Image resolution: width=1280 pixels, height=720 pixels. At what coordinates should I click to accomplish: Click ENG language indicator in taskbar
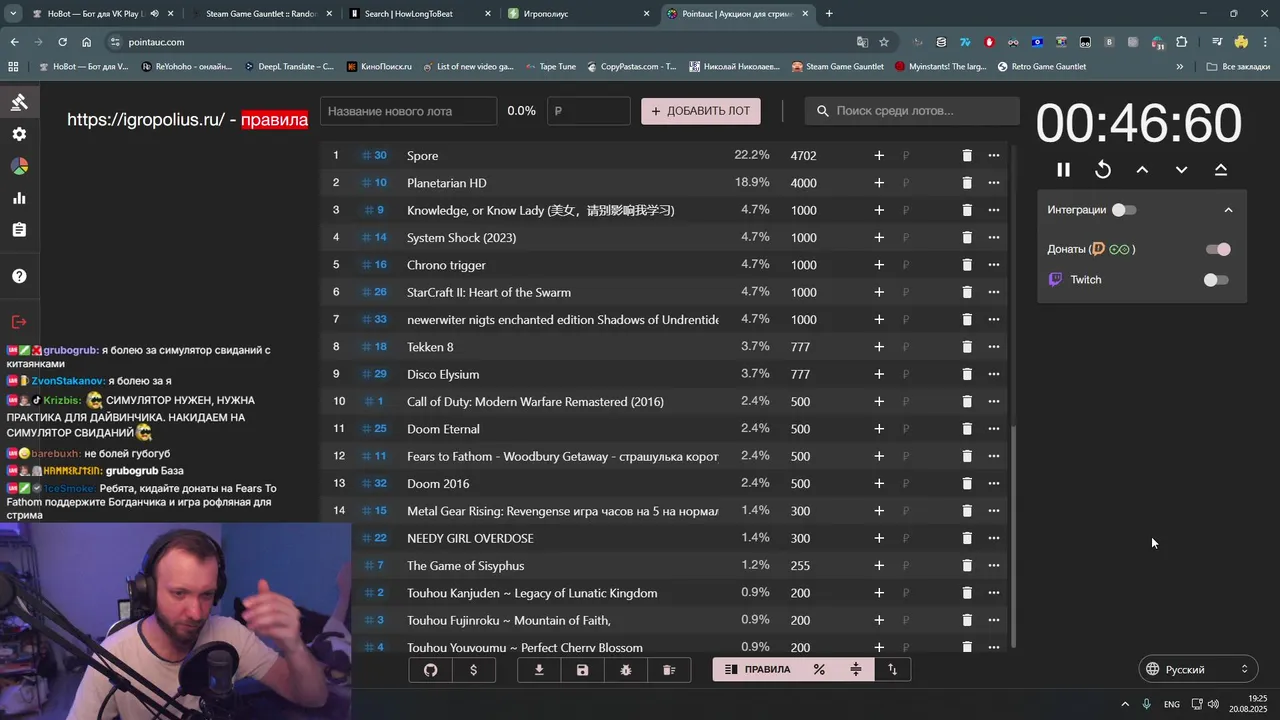point(1171,704)
